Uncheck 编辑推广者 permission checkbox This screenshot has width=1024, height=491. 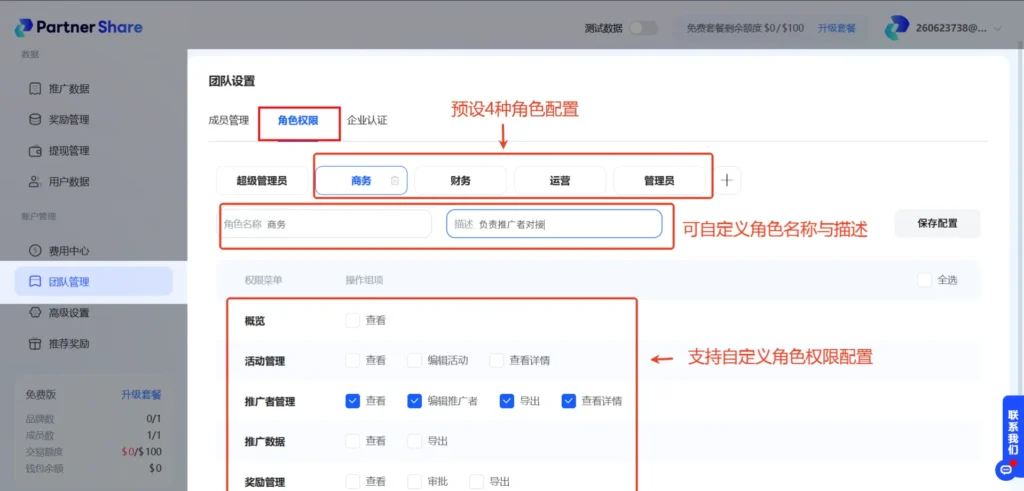pos(414,401)
